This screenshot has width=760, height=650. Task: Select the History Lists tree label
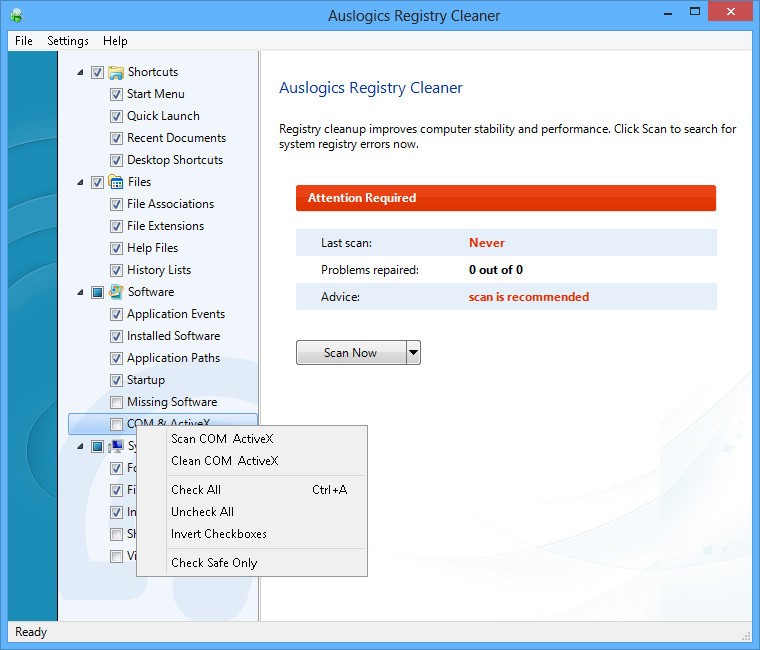pos(159,270)
